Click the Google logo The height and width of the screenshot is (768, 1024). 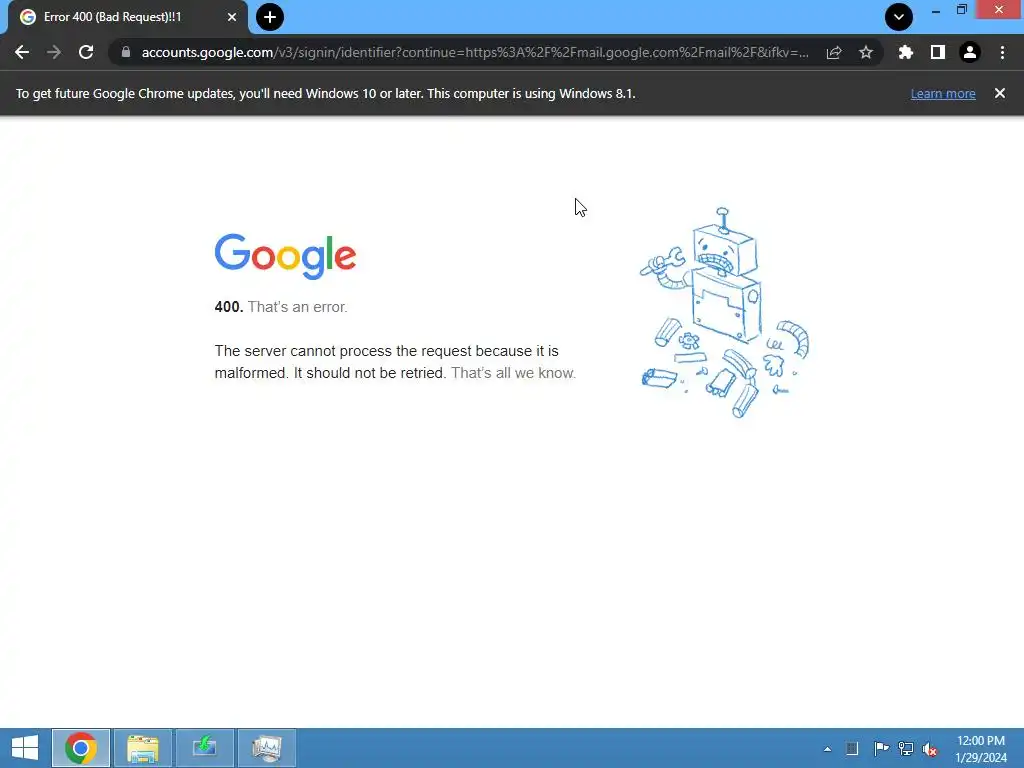point(285,256)
